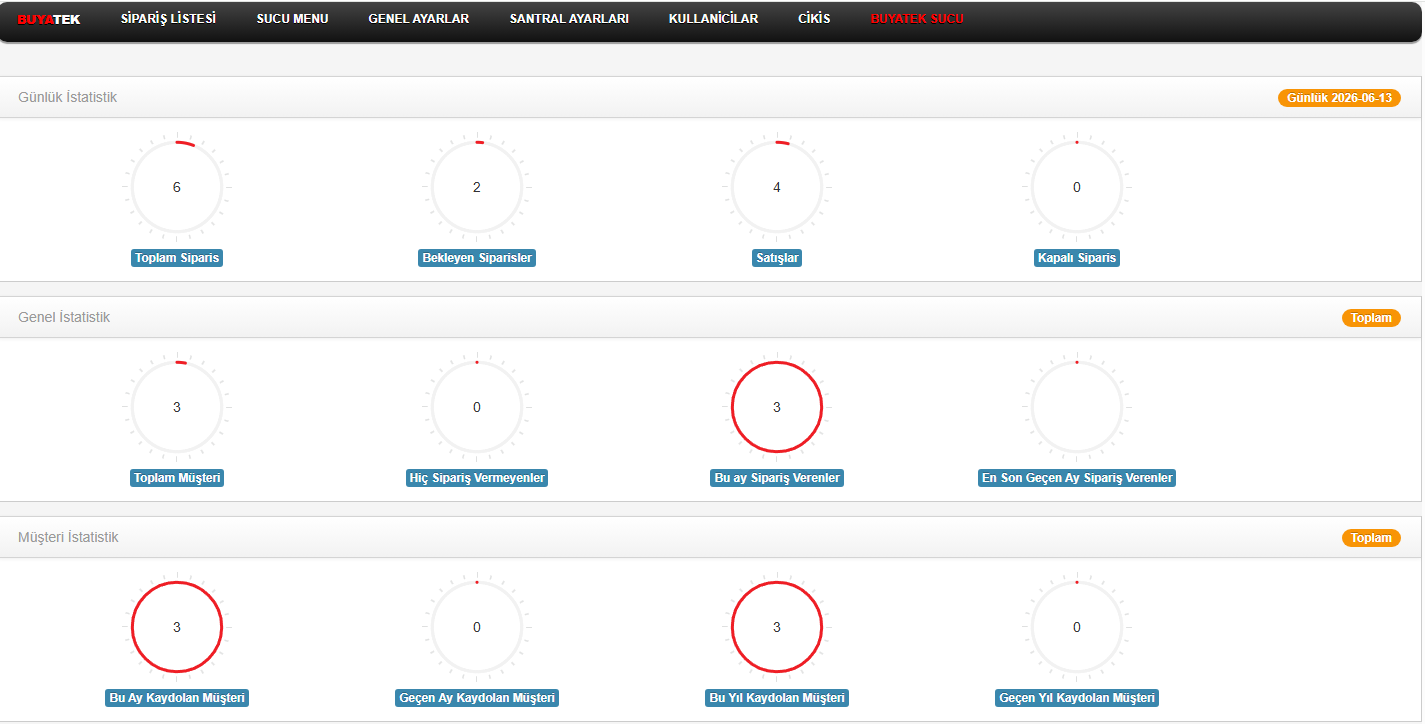The image size is (1425, 724).
Task: Click the Toplam Siparis gauge showing 6
Action: [177, 187]
